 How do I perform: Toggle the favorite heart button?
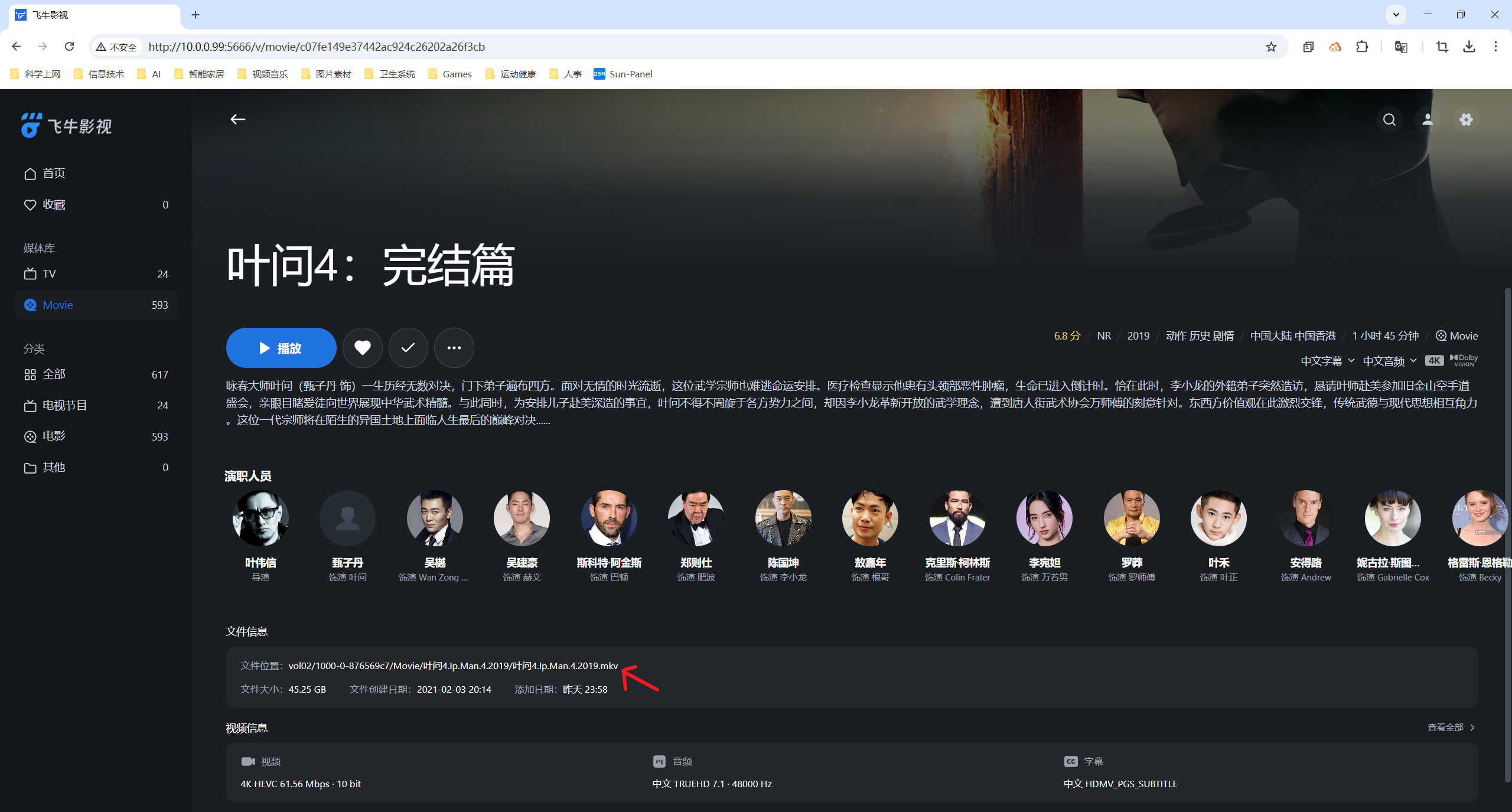pyautogui.click(x=363, y=348)
